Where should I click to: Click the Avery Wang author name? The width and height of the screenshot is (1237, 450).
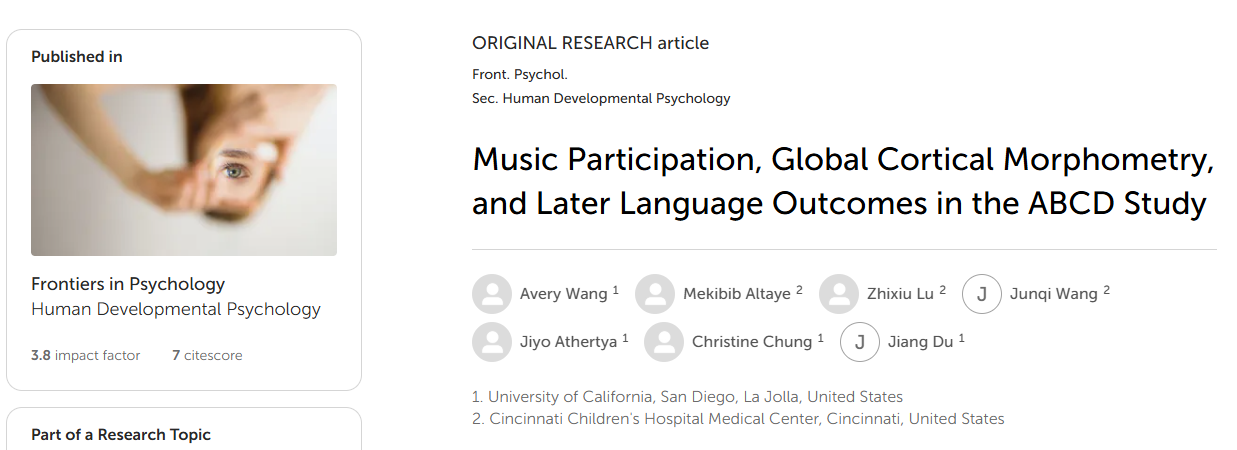coord(563,294)
